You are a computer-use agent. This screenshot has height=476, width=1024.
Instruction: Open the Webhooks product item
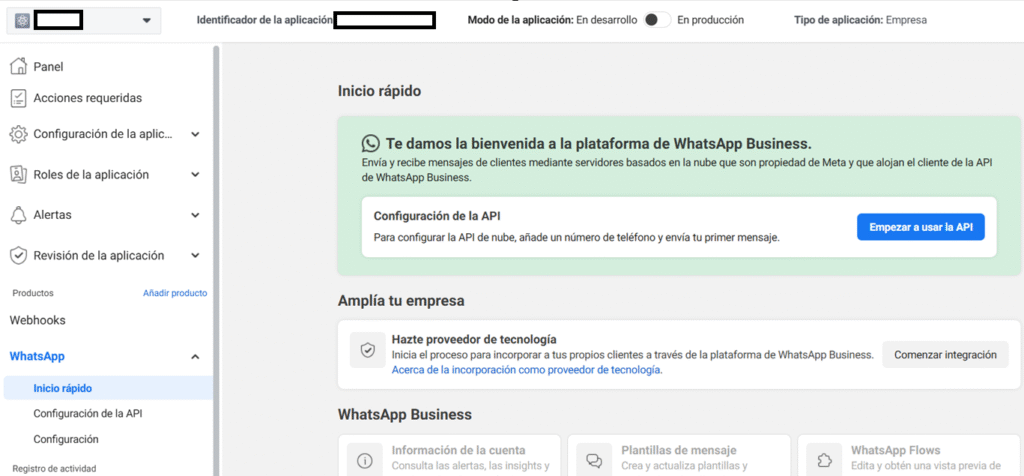[37, 320]
